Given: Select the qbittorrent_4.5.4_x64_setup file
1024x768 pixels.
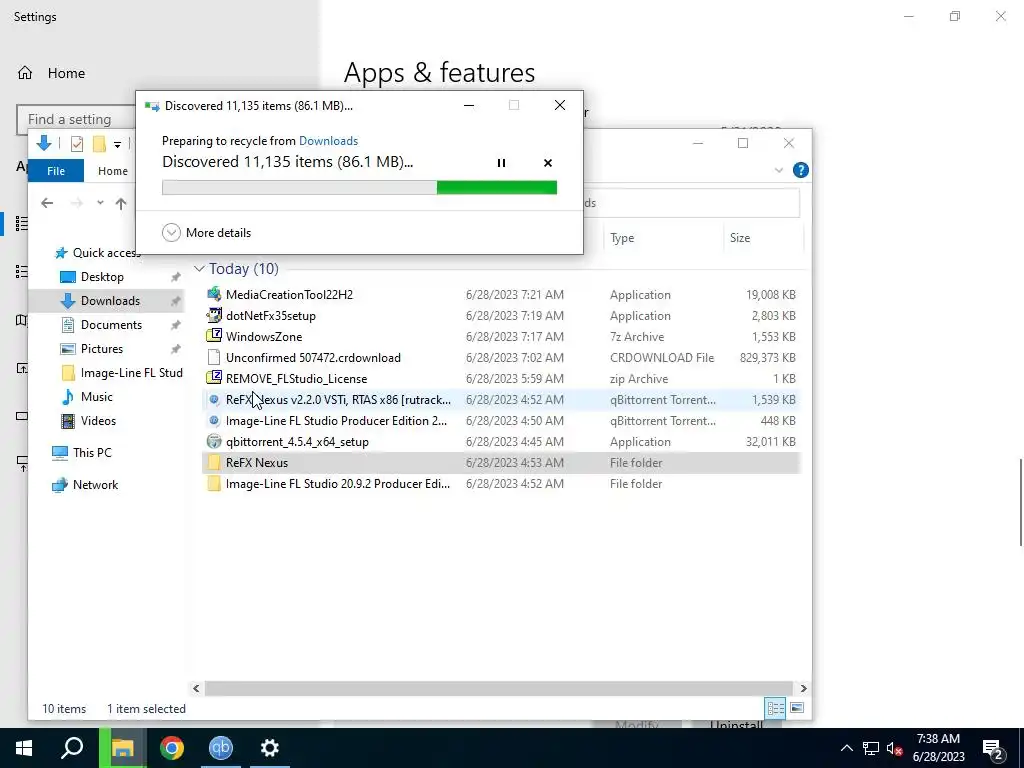Looking at the screenshot, I should pyautogui.click(x=501, y=441).
